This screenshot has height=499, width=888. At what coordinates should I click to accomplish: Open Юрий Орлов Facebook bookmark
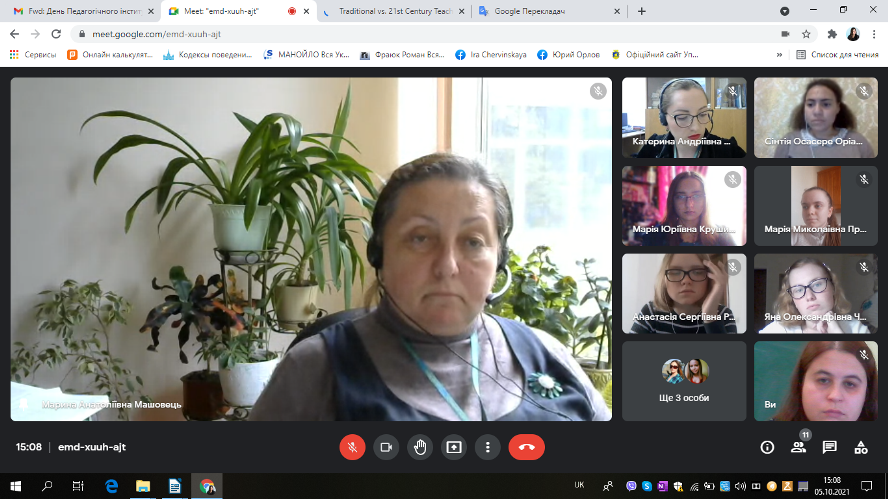[x=569, y=55]
